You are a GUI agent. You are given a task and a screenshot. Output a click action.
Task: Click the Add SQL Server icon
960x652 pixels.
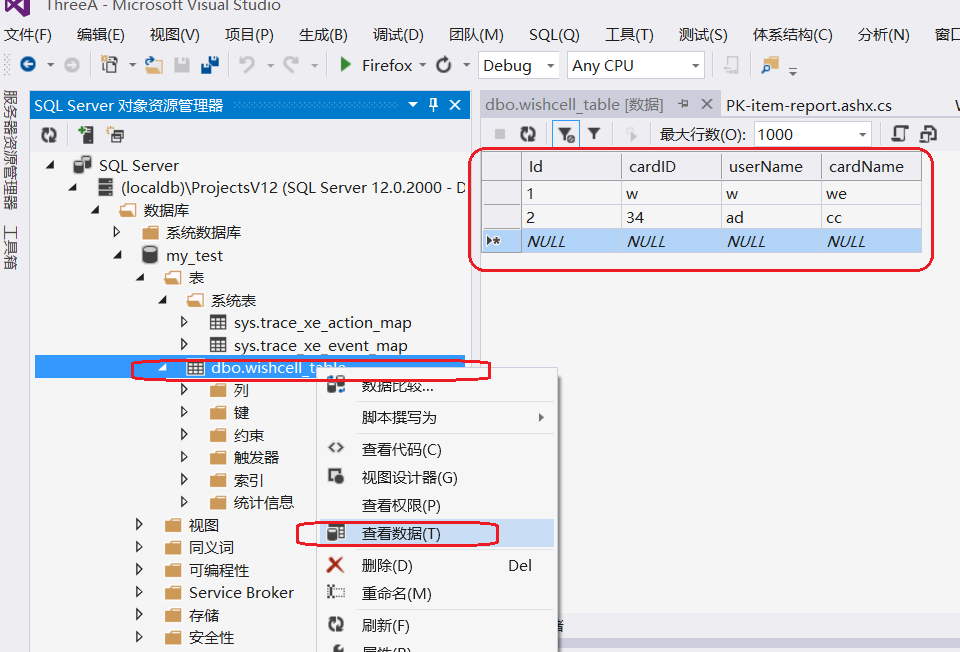click(x=85, y=135)
